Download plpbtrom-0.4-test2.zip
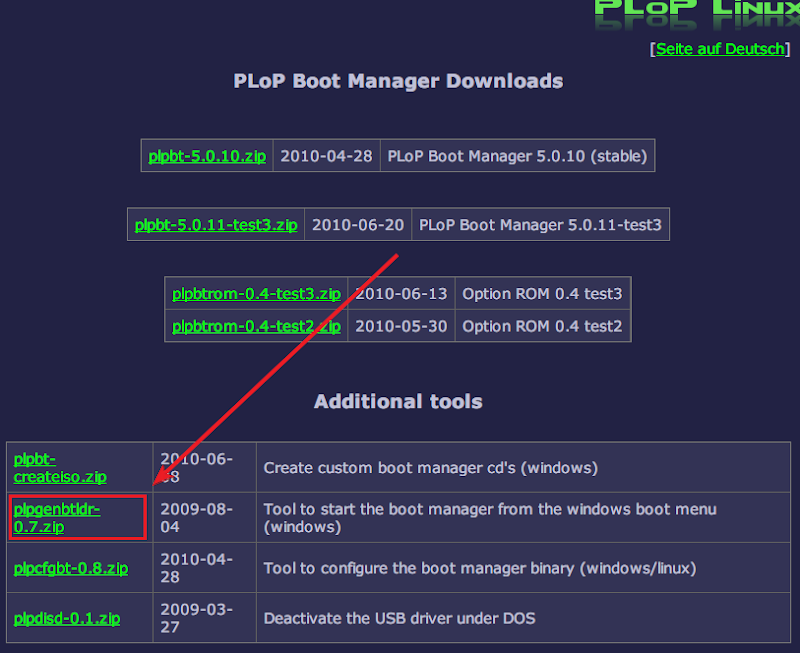The image size is (800, 653). click(x=255, y=325)
